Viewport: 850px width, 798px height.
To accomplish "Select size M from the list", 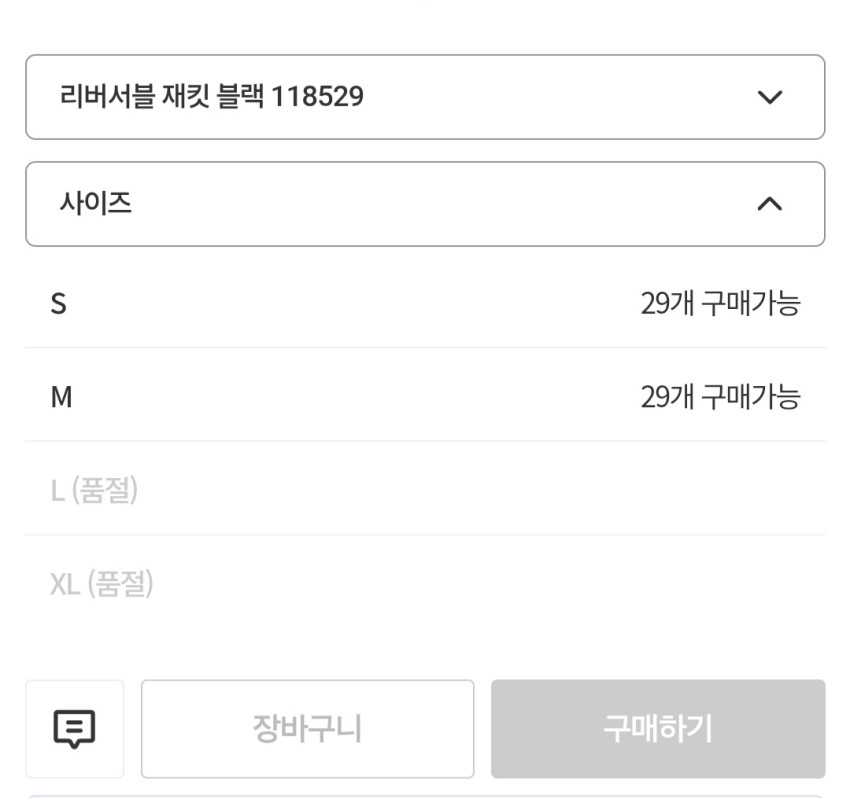I will pyautogui.click(x=61, y=397).
